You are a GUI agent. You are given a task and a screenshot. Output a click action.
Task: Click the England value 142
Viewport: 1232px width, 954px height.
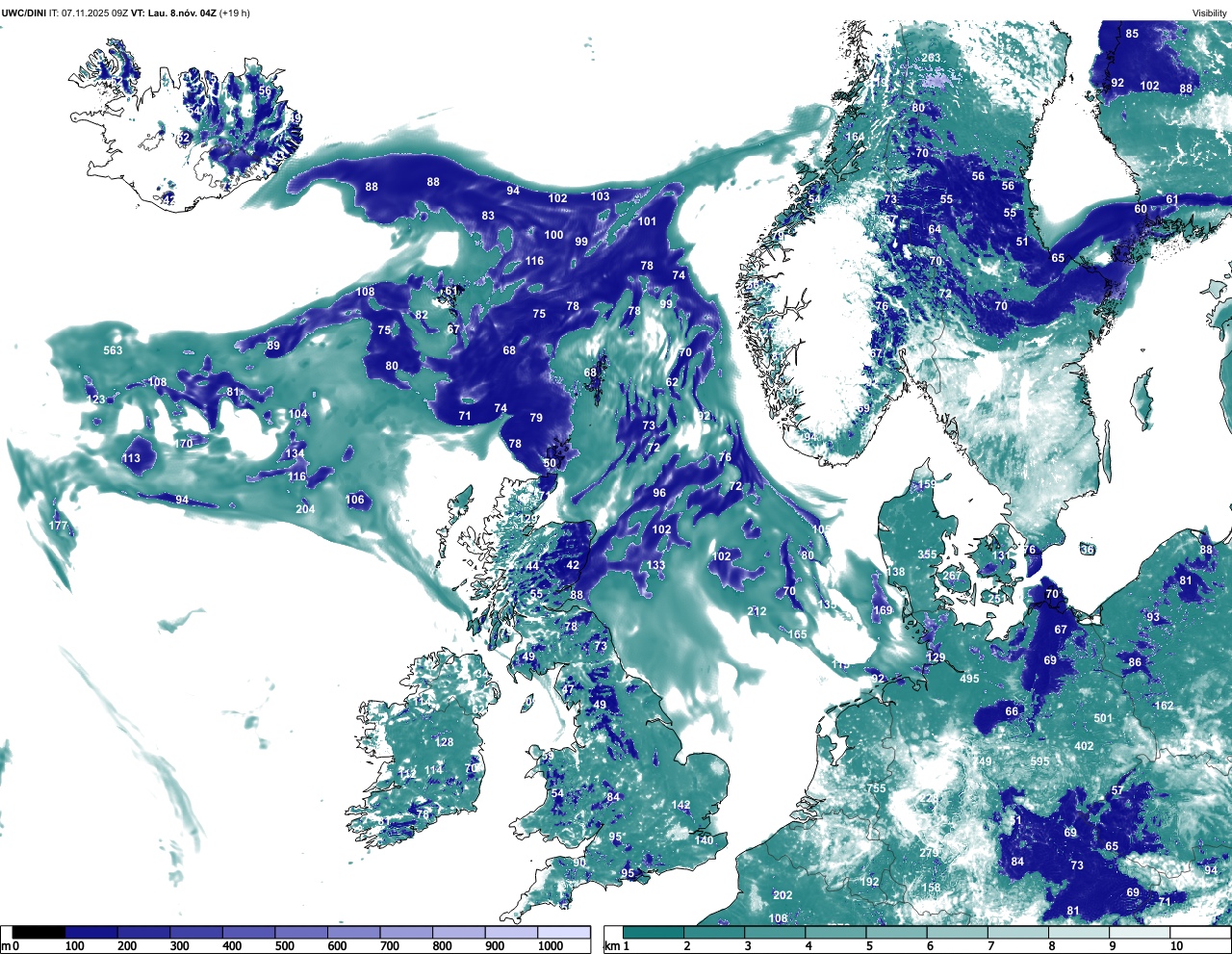tap(681, 805)
